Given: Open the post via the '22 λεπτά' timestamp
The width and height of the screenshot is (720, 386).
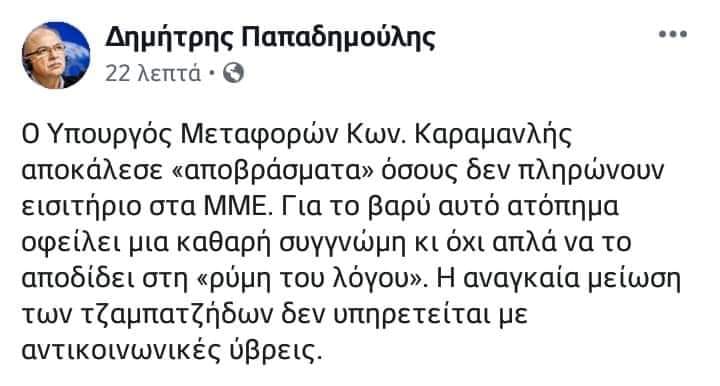Looking at the screenshot, I should click(x=153, y=73).
